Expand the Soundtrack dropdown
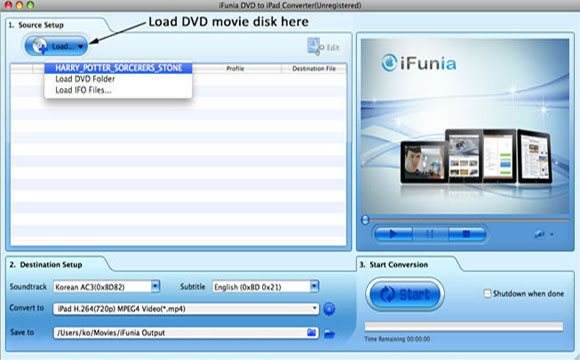The width and height of the screenshot is (580, 360). 155,286
